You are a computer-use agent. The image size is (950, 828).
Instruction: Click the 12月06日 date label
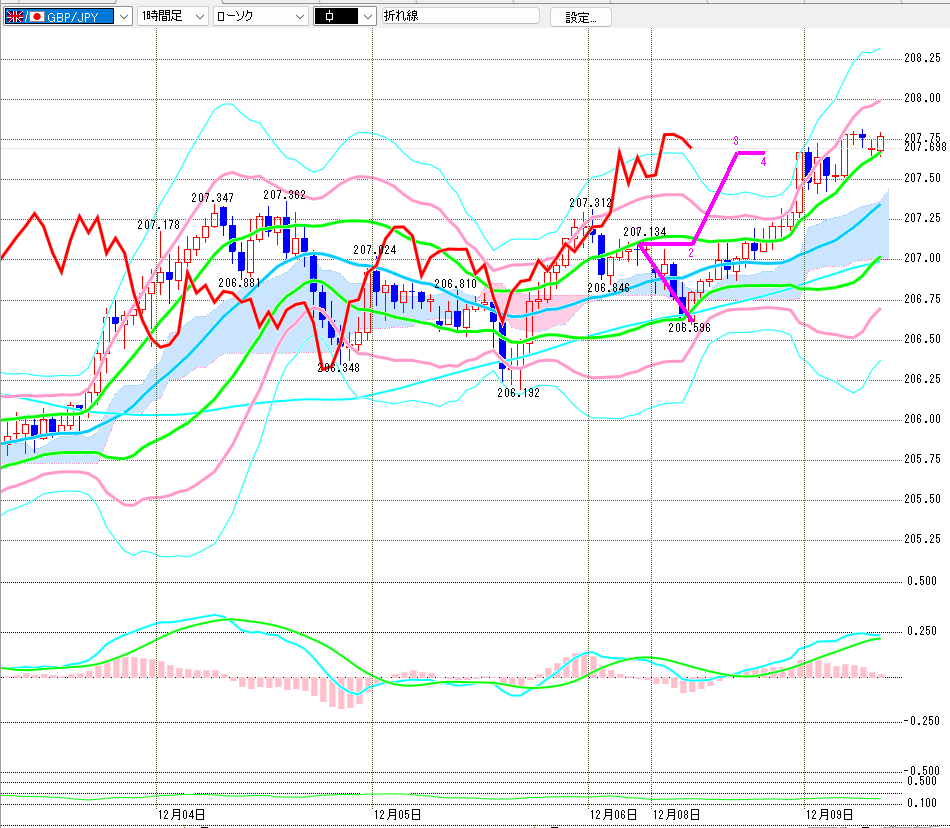[612, 815]
